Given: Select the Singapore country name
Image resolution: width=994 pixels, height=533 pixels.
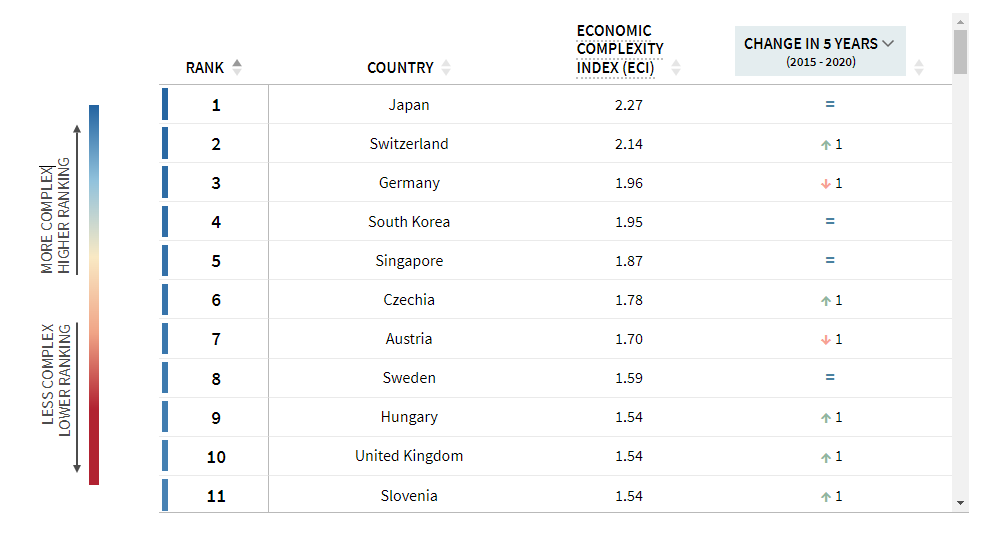Looking at the screenshot, I should pyautogui.click(x=409, y=261).
